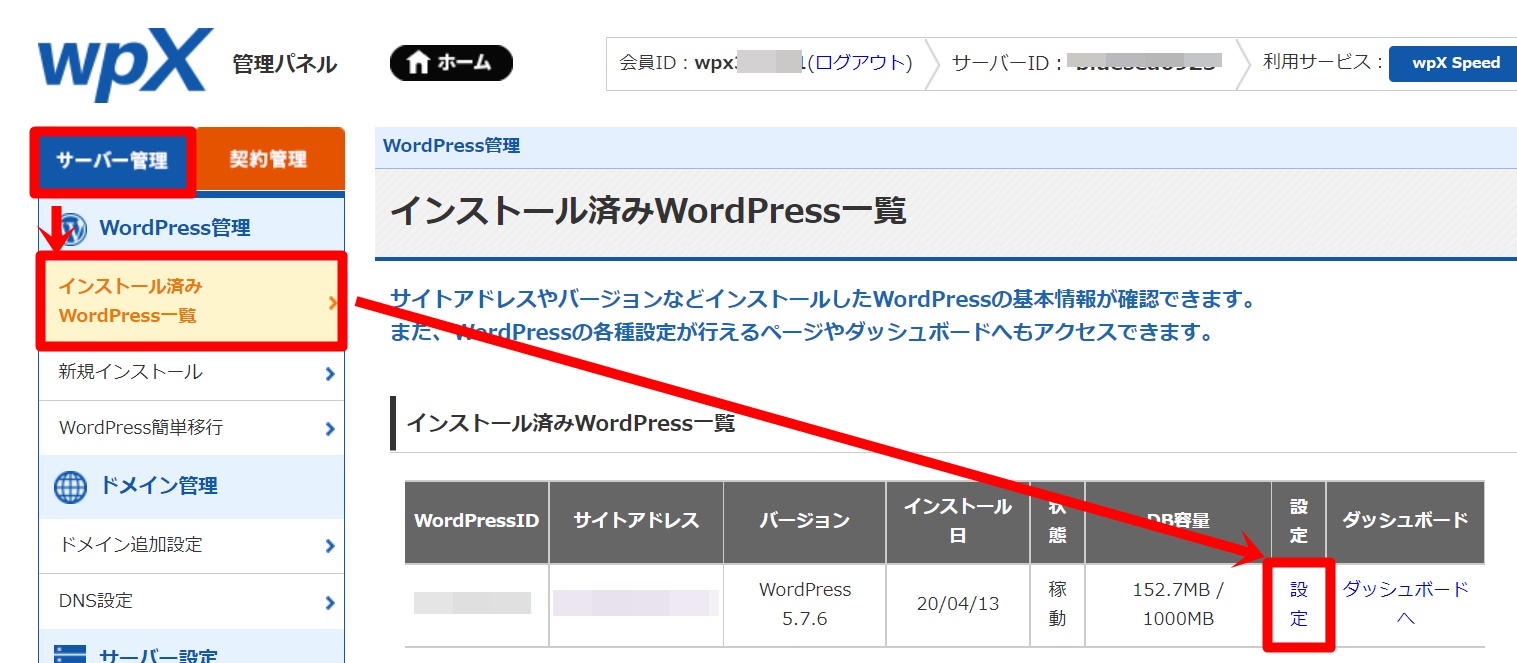Click the 20/04/13 install date cell

click(958, 604)
